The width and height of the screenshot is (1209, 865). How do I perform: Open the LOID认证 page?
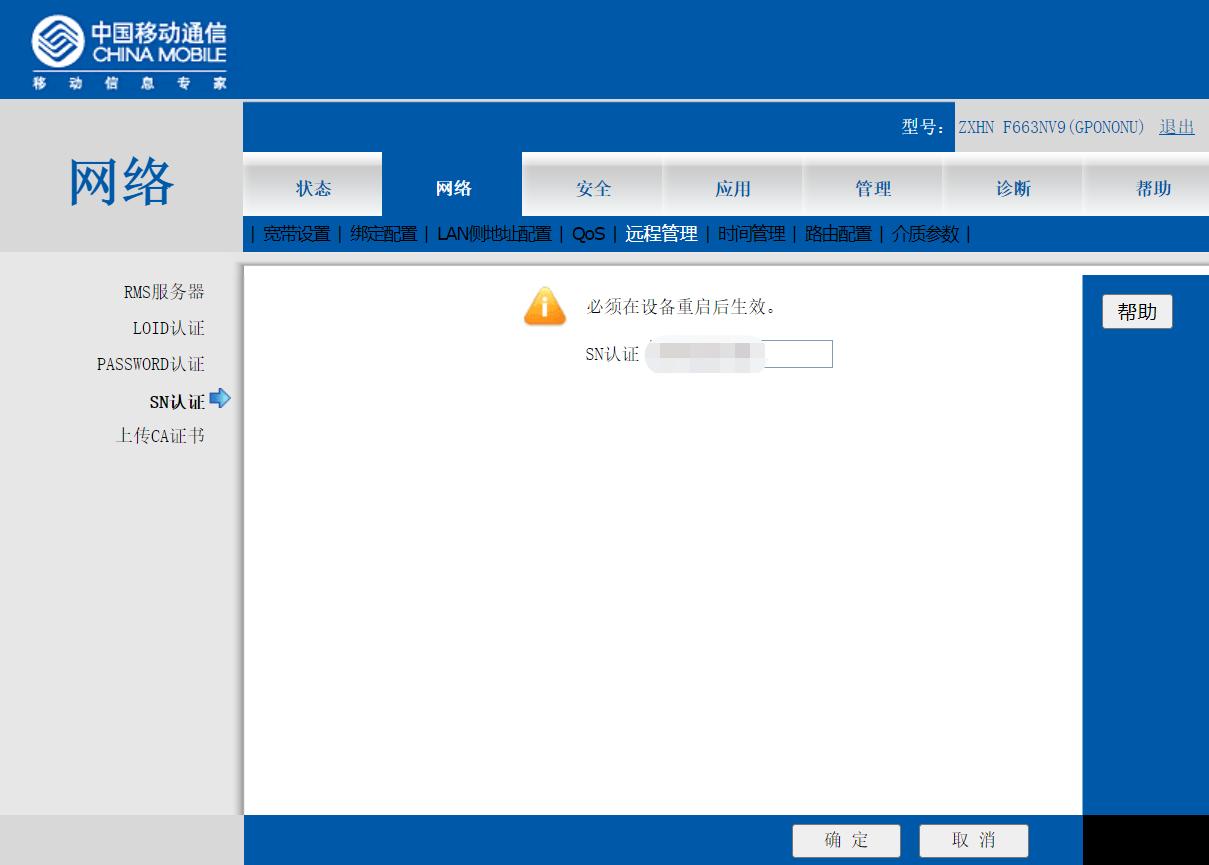(x=166, y=327)
